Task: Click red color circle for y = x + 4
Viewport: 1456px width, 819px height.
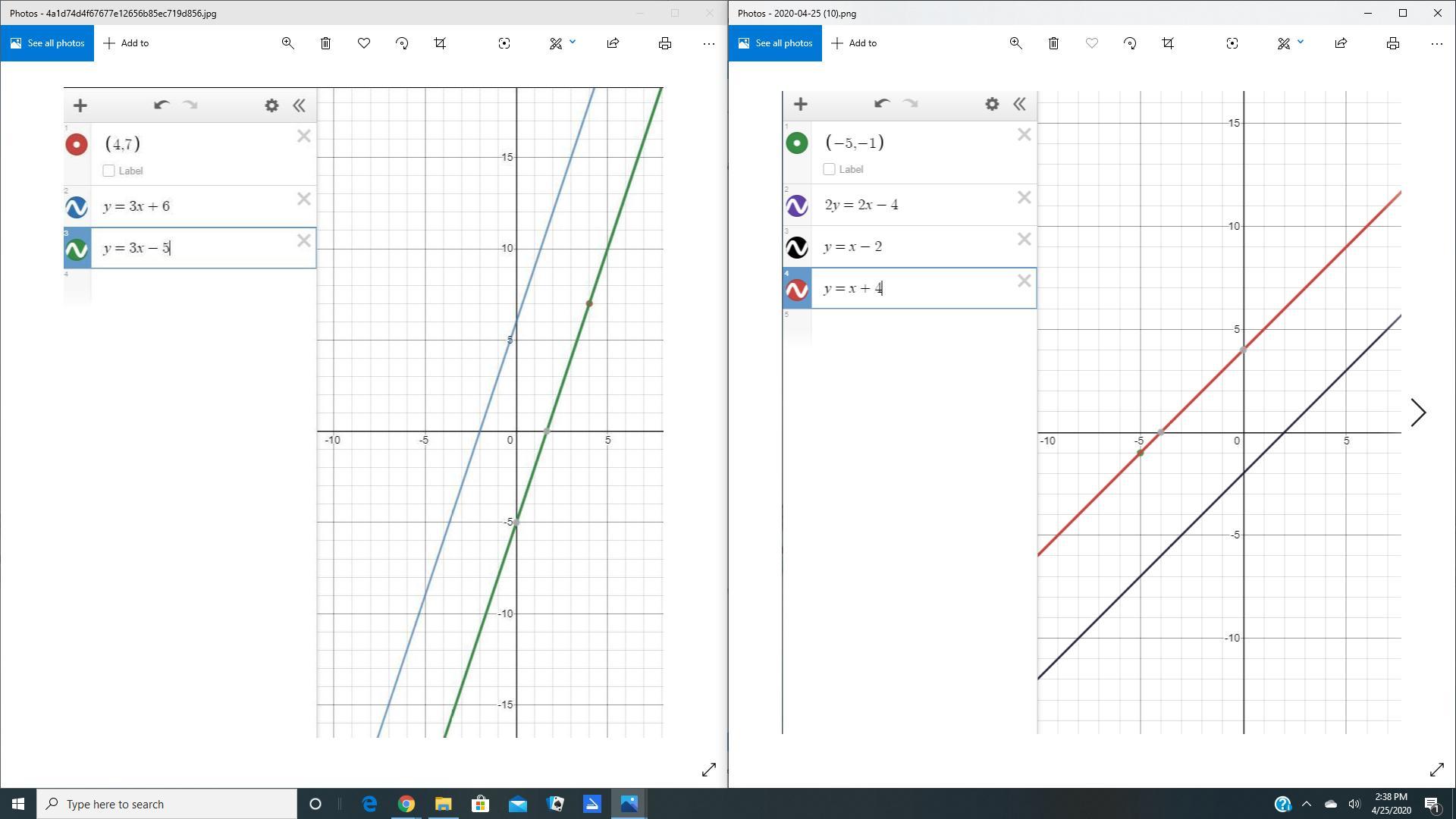Action: pos(797,289)
